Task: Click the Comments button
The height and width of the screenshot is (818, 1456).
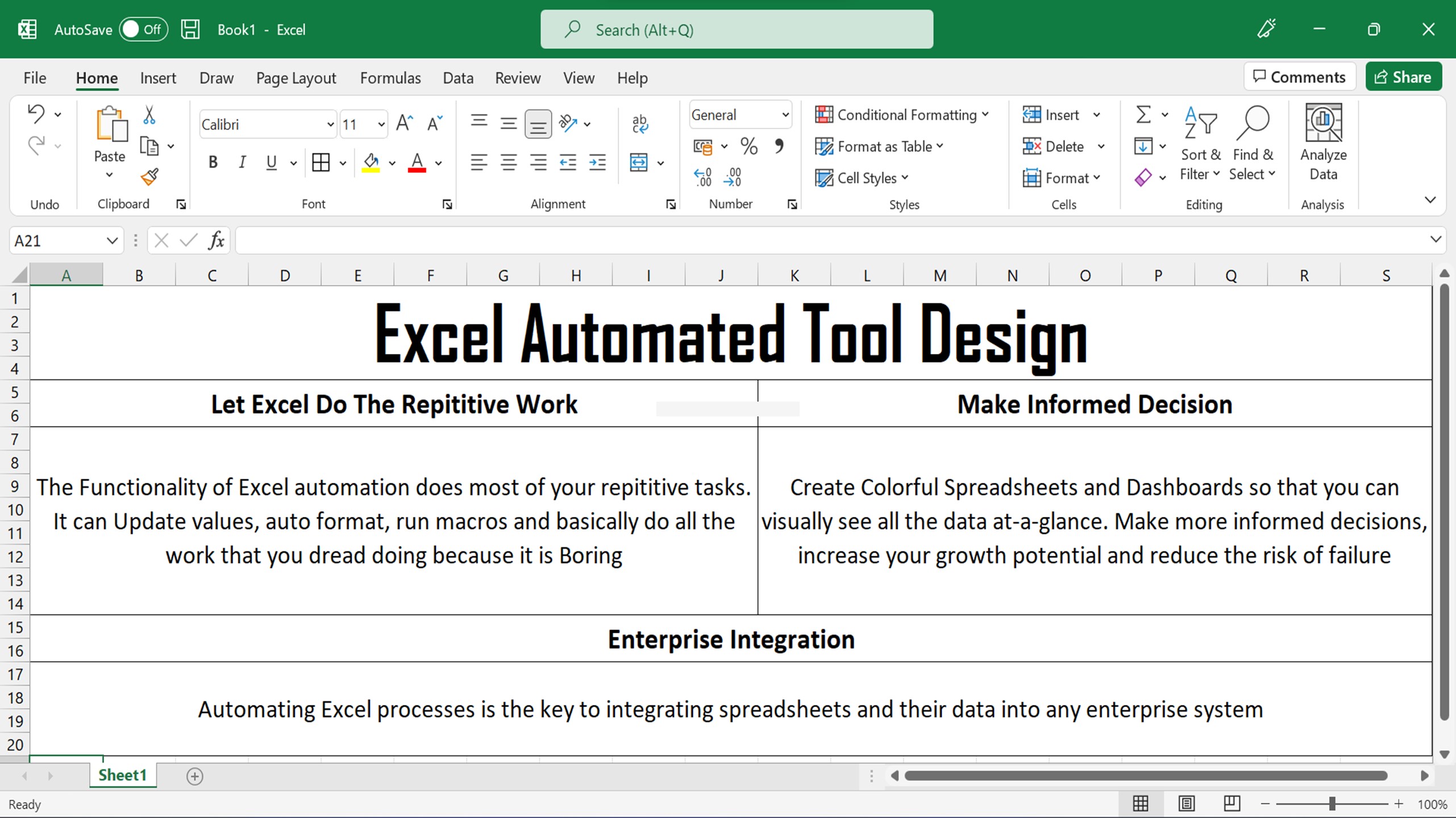Action: coord(1300,77)
